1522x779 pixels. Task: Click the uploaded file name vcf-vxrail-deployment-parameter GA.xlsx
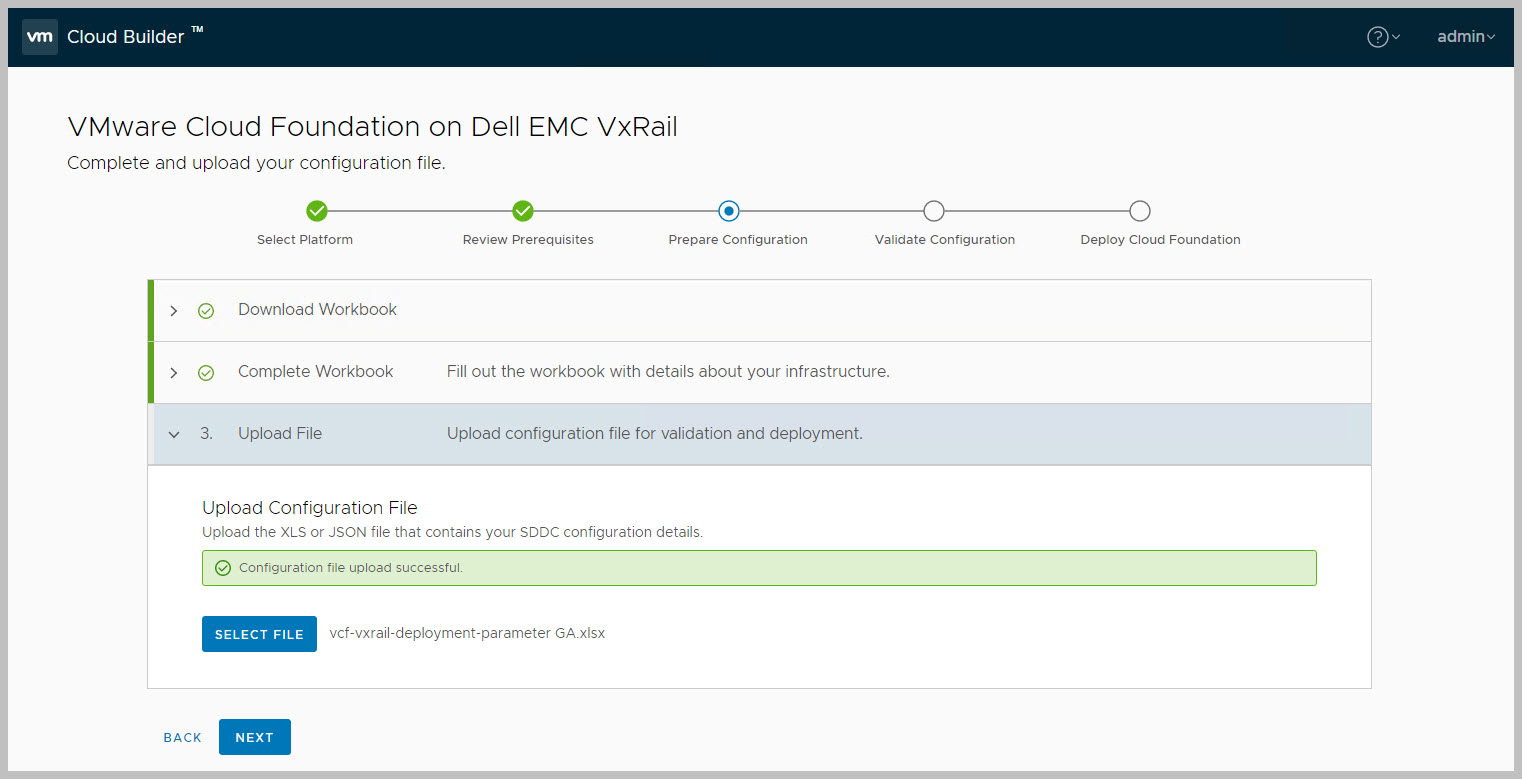[467, 633]
